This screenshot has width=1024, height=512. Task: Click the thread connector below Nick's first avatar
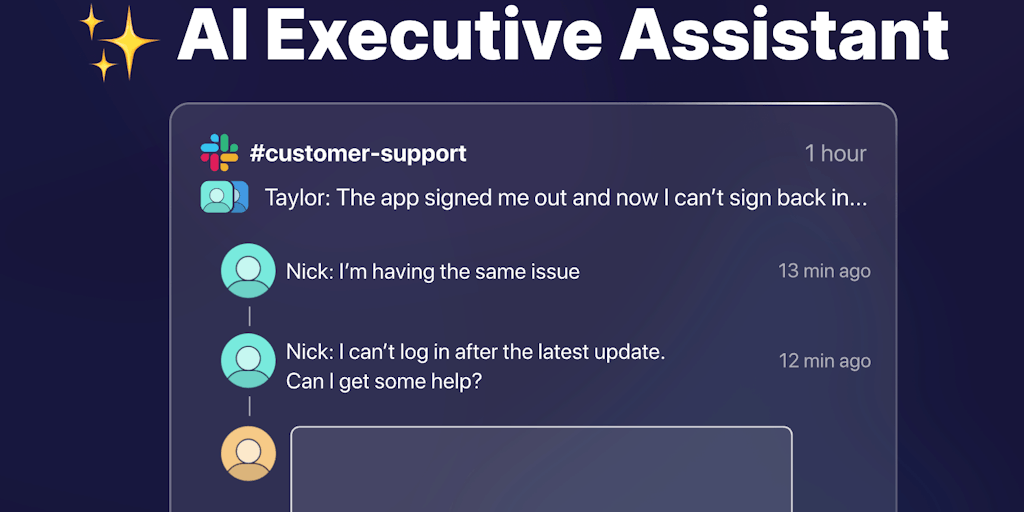pyautogui.click(x=249, y=316)
